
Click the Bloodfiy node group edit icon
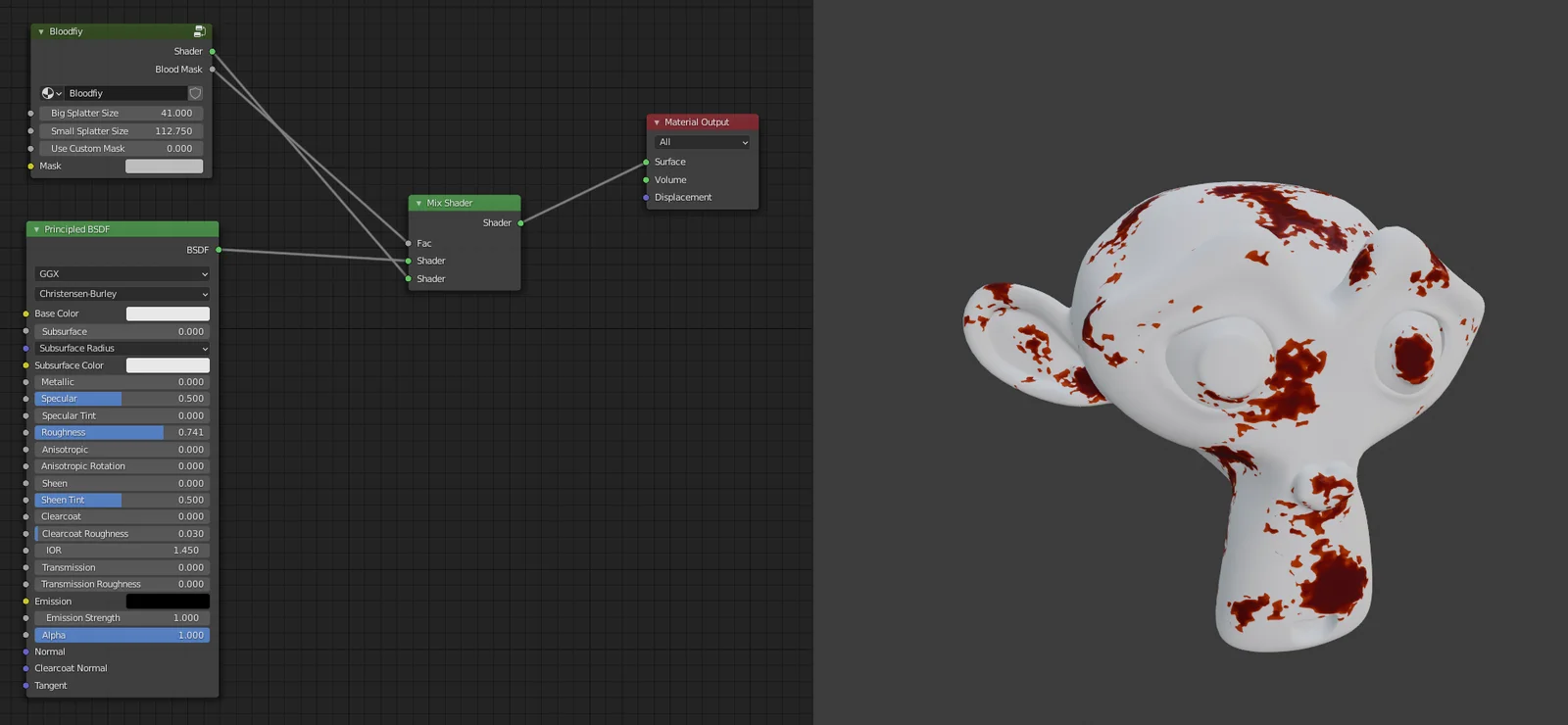pos(199,31)
